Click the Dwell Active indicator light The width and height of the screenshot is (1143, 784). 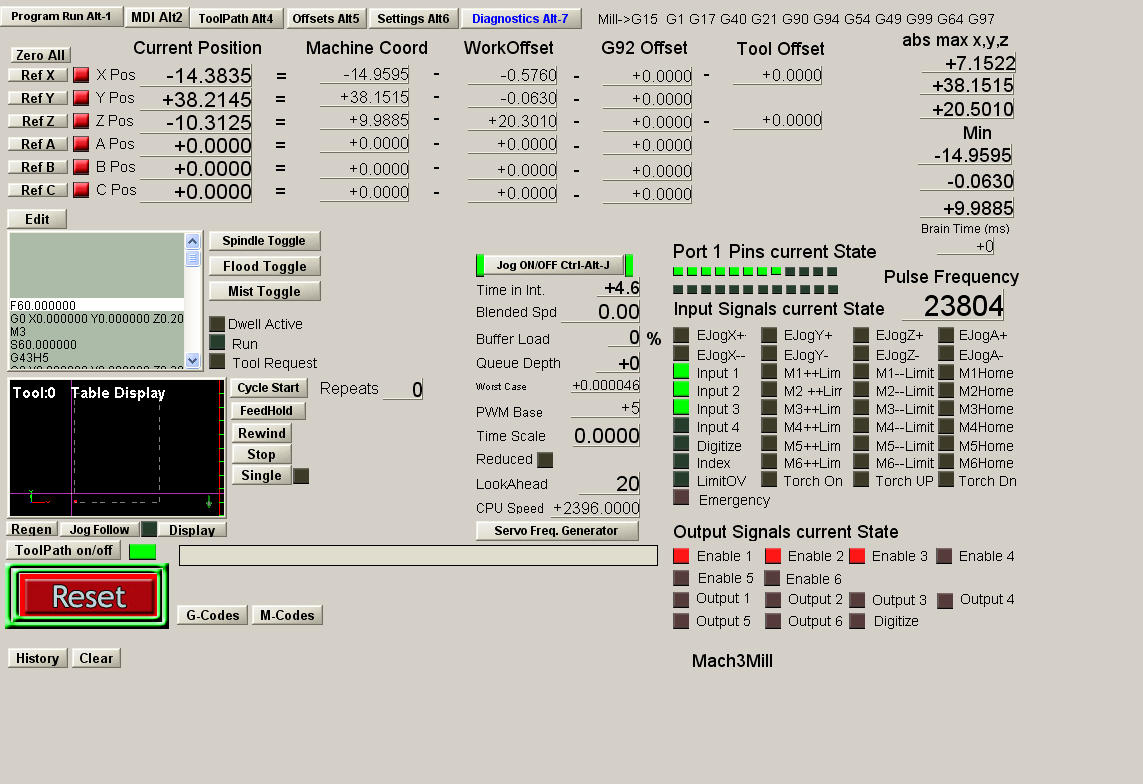coord(217,324)
